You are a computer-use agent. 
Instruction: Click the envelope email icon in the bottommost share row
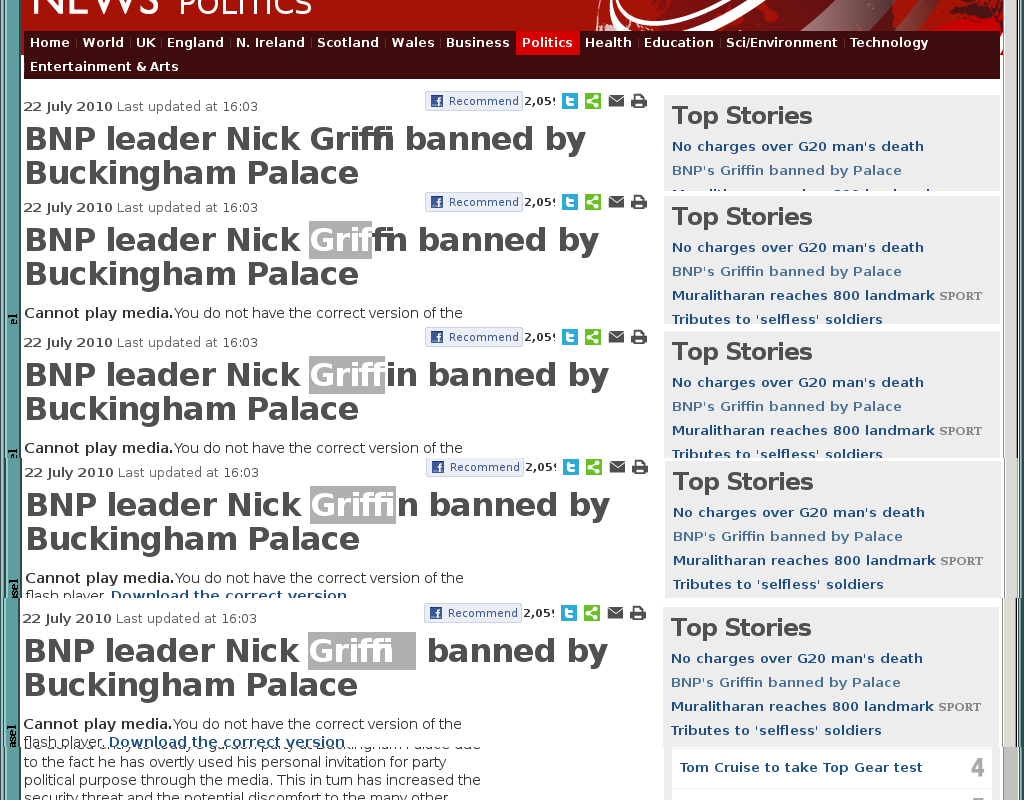tap(615, 613)
